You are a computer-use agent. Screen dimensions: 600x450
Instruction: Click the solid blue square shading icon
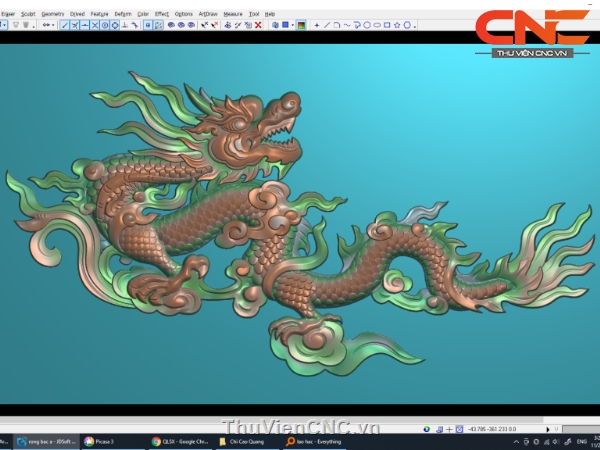coord(285,25)
